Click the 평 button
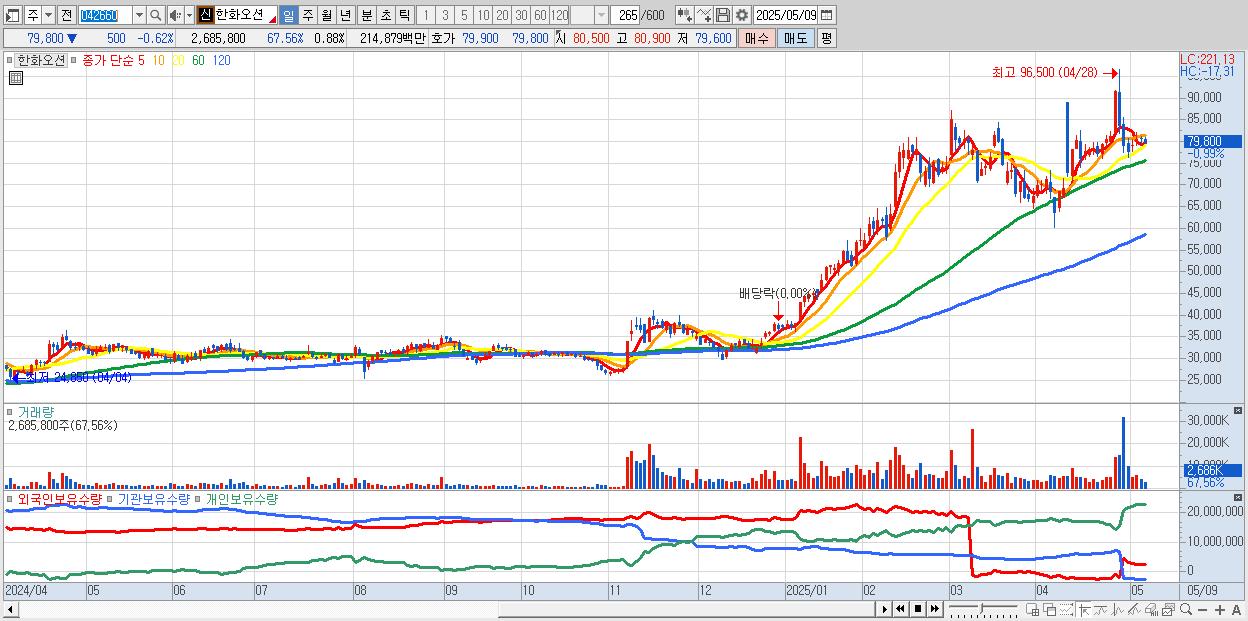The height and width of the screenshot is (621, 1248). coord(826,38)
